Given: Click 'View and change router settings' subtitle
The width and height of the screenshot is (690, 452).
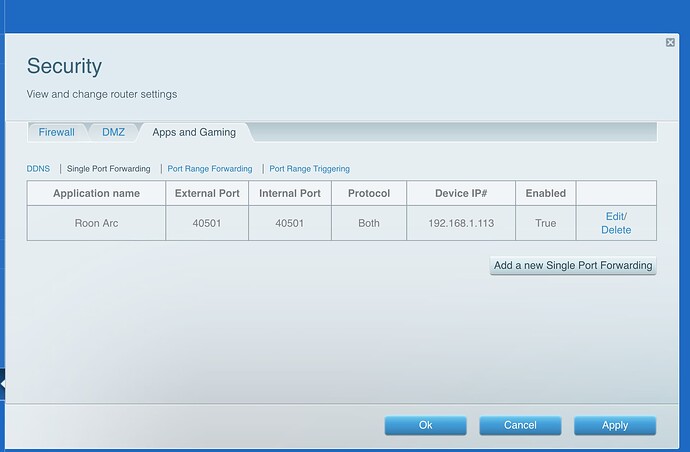Looking at the screenshot, I should click(x=102, y=94).
